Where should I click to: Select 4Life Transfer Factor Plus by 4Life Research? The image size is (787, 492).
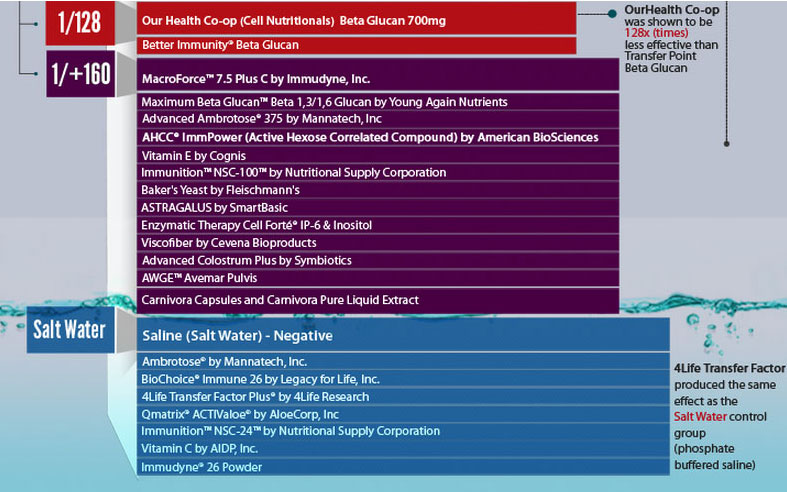pyautogui.click(x=403, y=397)
